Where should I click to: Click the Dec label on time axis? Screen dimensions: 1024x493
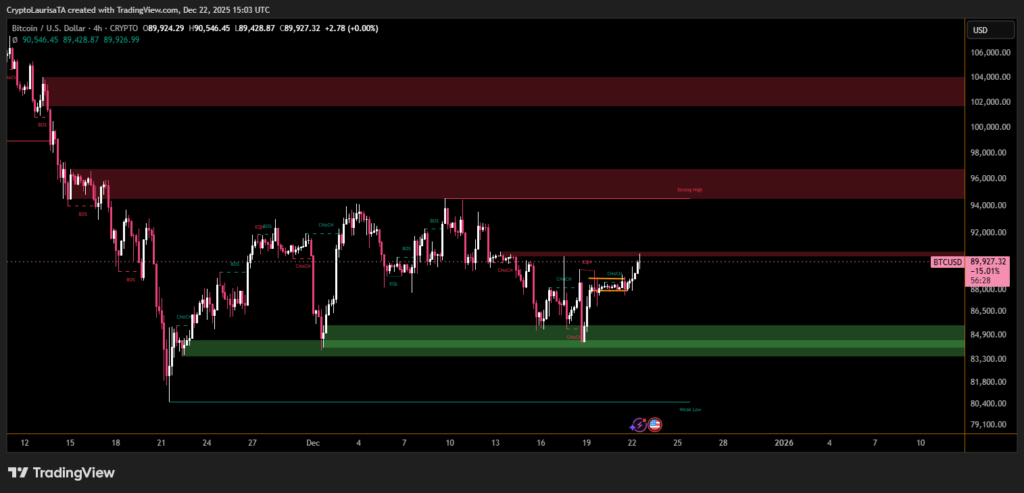click(313, 441)
